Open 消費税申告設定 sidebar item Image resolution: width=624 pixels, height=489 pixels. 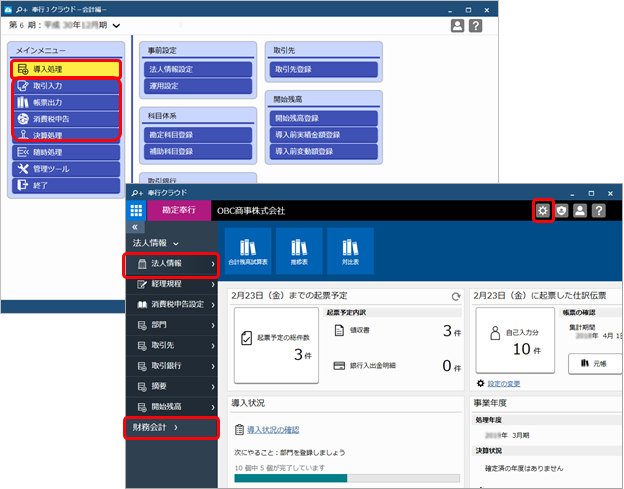click(172, 304)
